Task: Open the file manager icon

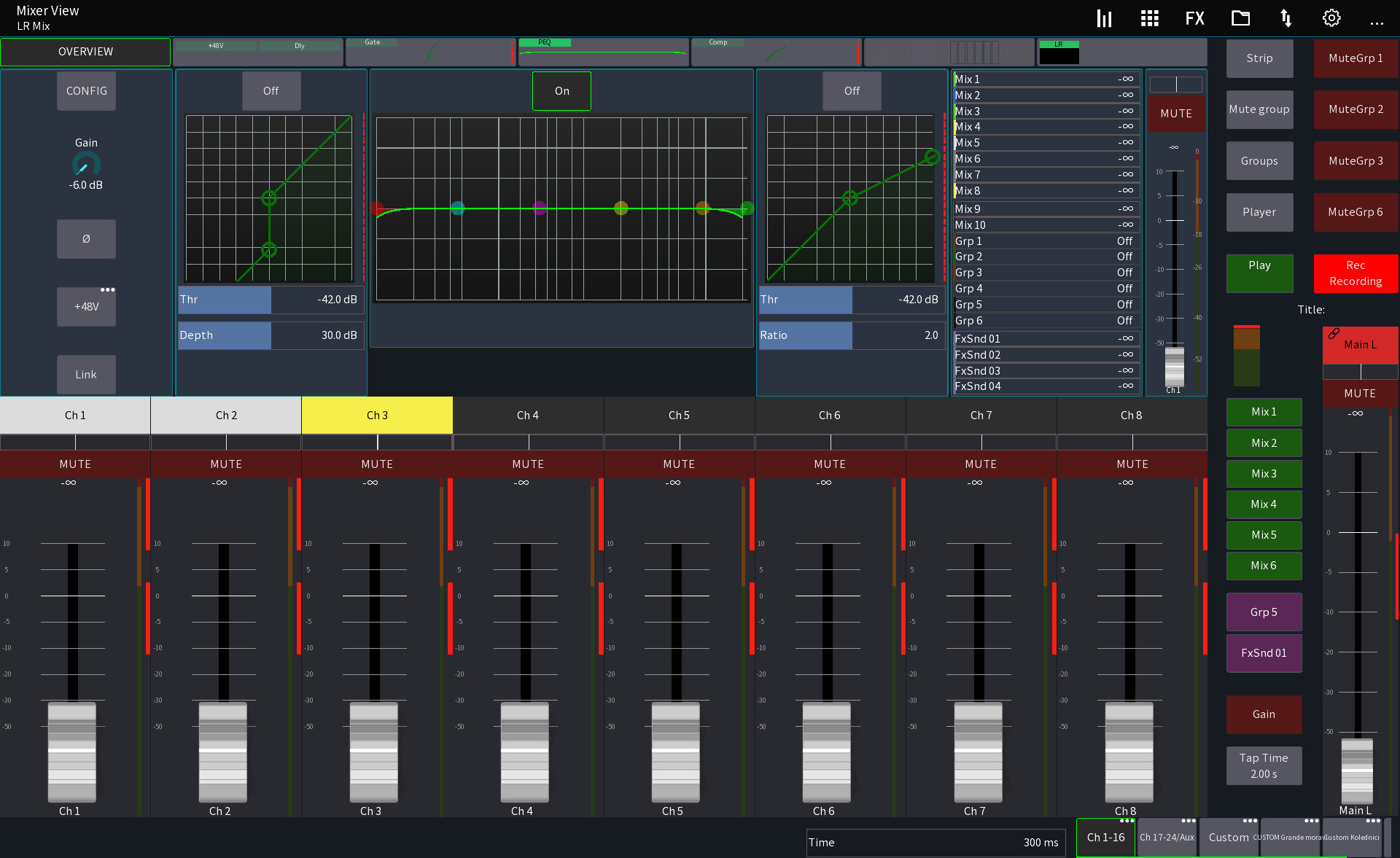Action: click(x=1240, y=17)
